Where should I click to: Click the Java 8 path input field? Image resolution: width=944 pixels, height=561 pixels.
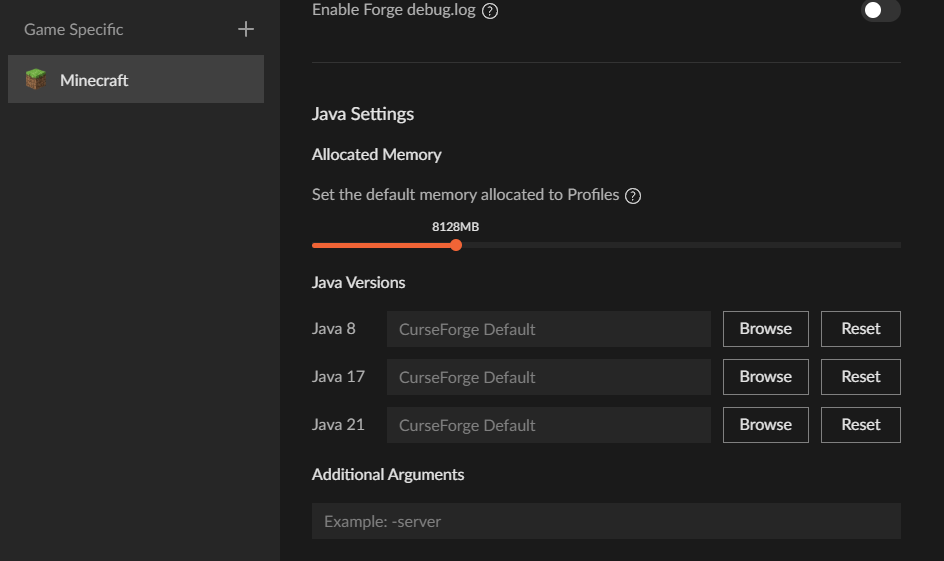pyautogui.click(x=548, y=329)
